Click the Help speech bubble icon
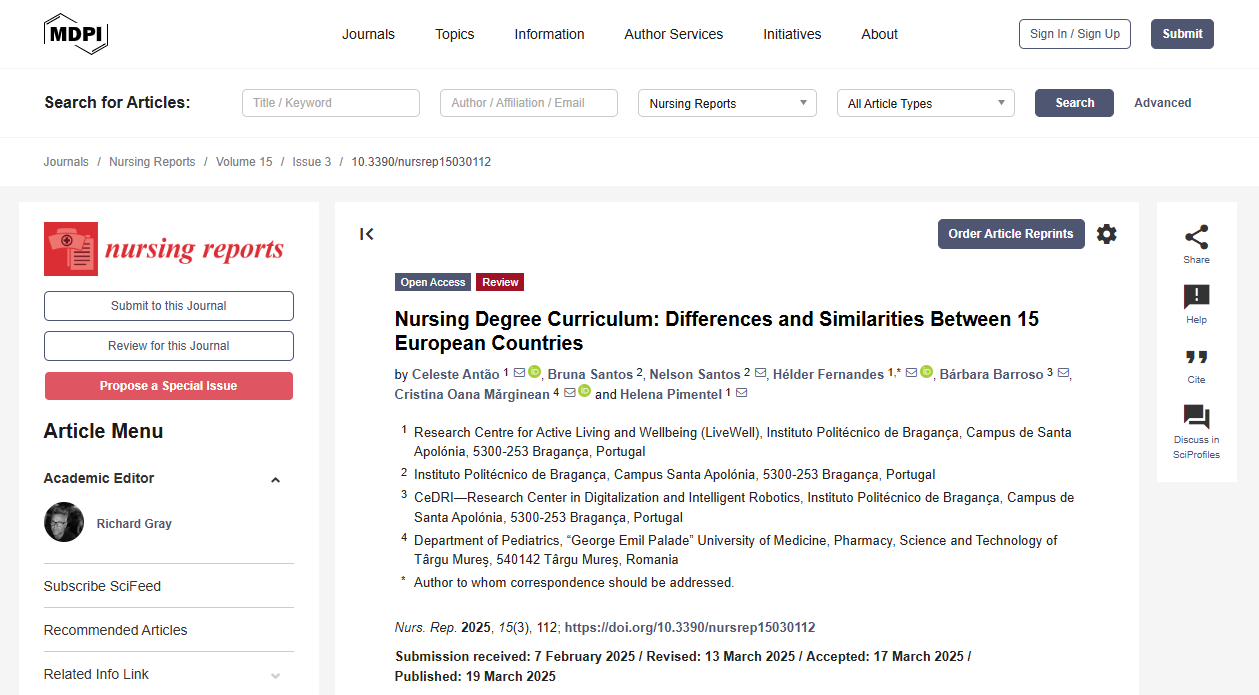 [x=1196, y=297]
